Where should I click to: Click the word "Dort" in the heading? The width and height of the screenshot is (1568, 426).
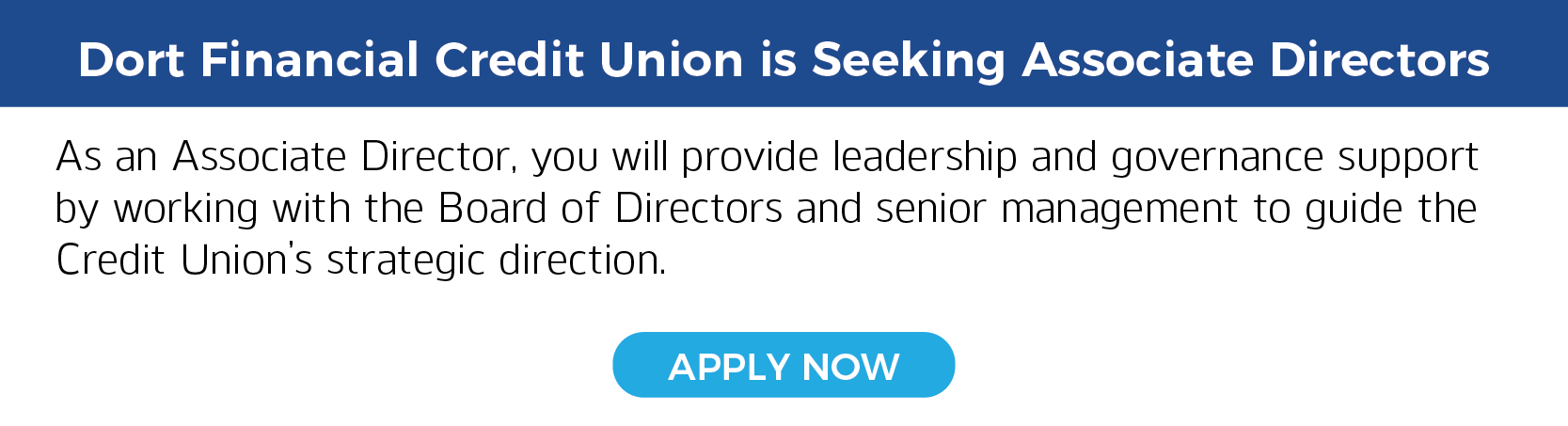(131, 60)
